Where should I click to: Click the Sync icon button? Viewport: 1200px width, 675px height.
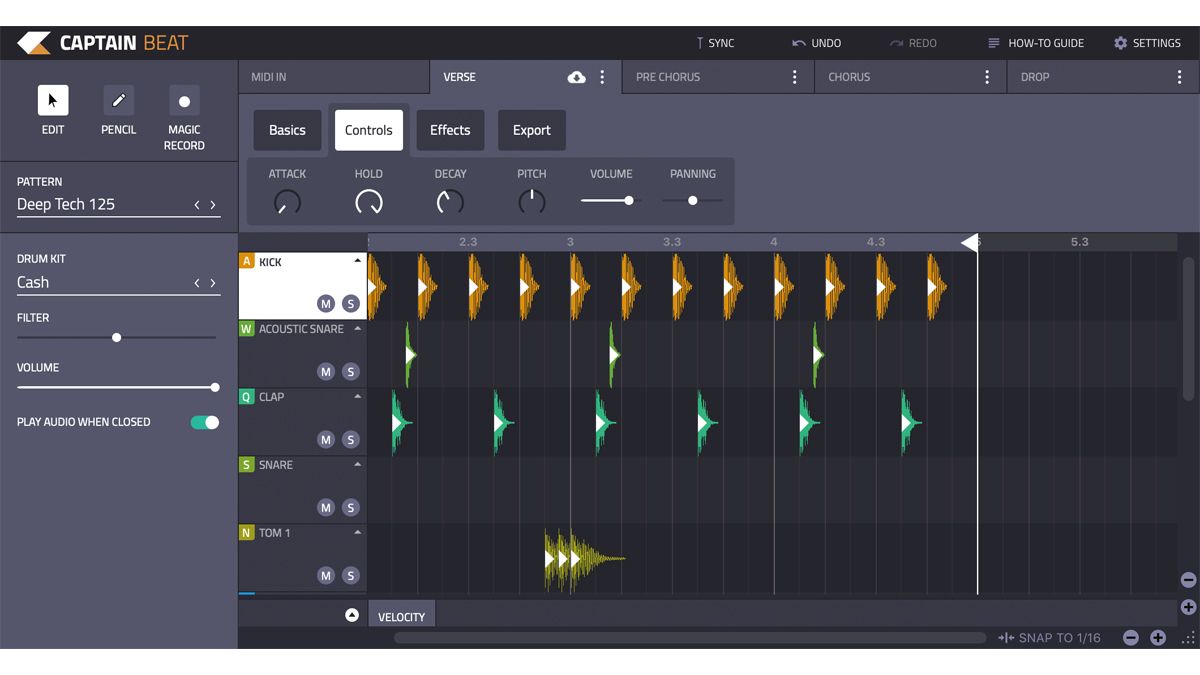[x=715, y=43]
